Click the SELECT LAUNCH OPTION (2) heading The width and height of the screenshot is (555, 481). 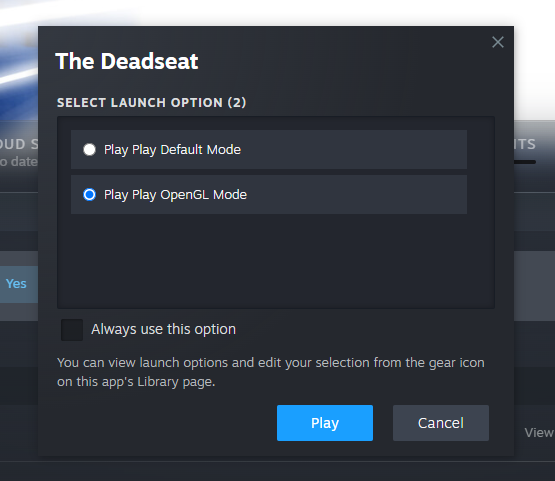tap(151, 102)
